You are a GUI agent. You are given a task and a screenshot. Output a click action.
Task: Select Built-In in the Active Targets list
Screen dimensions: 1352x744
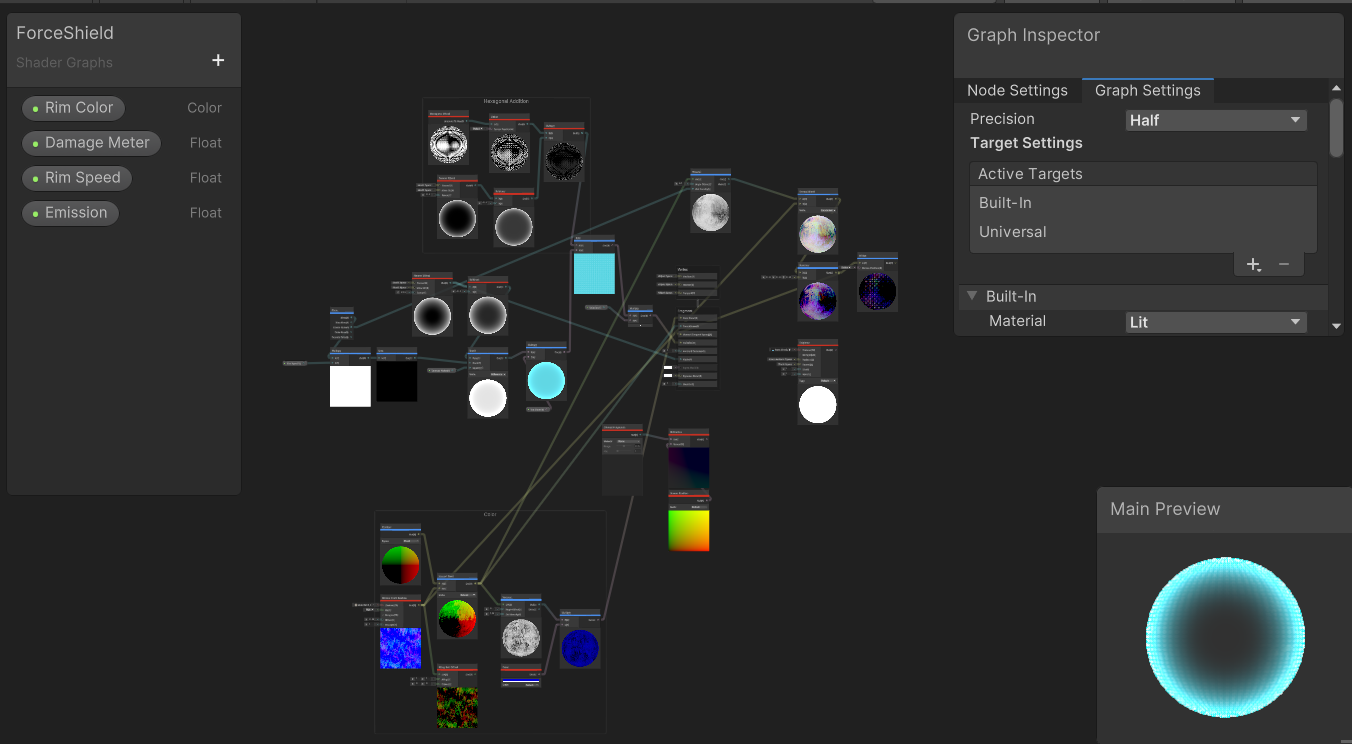tap(1005, 202)
